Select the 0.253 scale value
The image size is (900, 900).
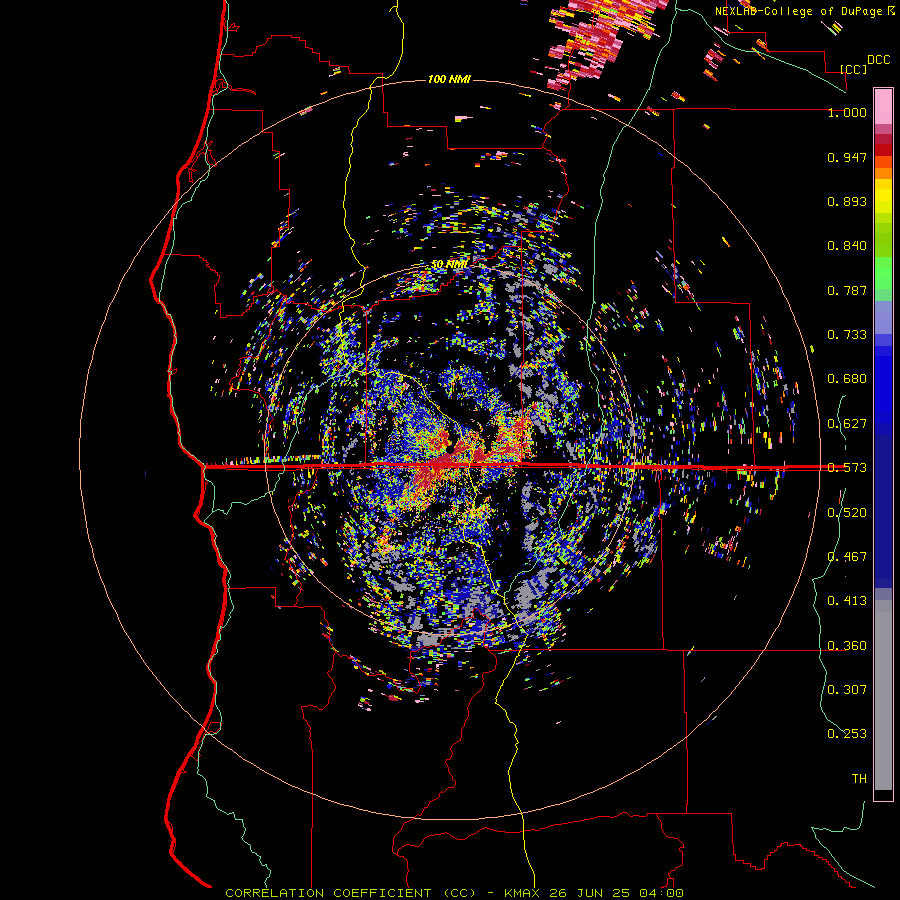point(847,734)
